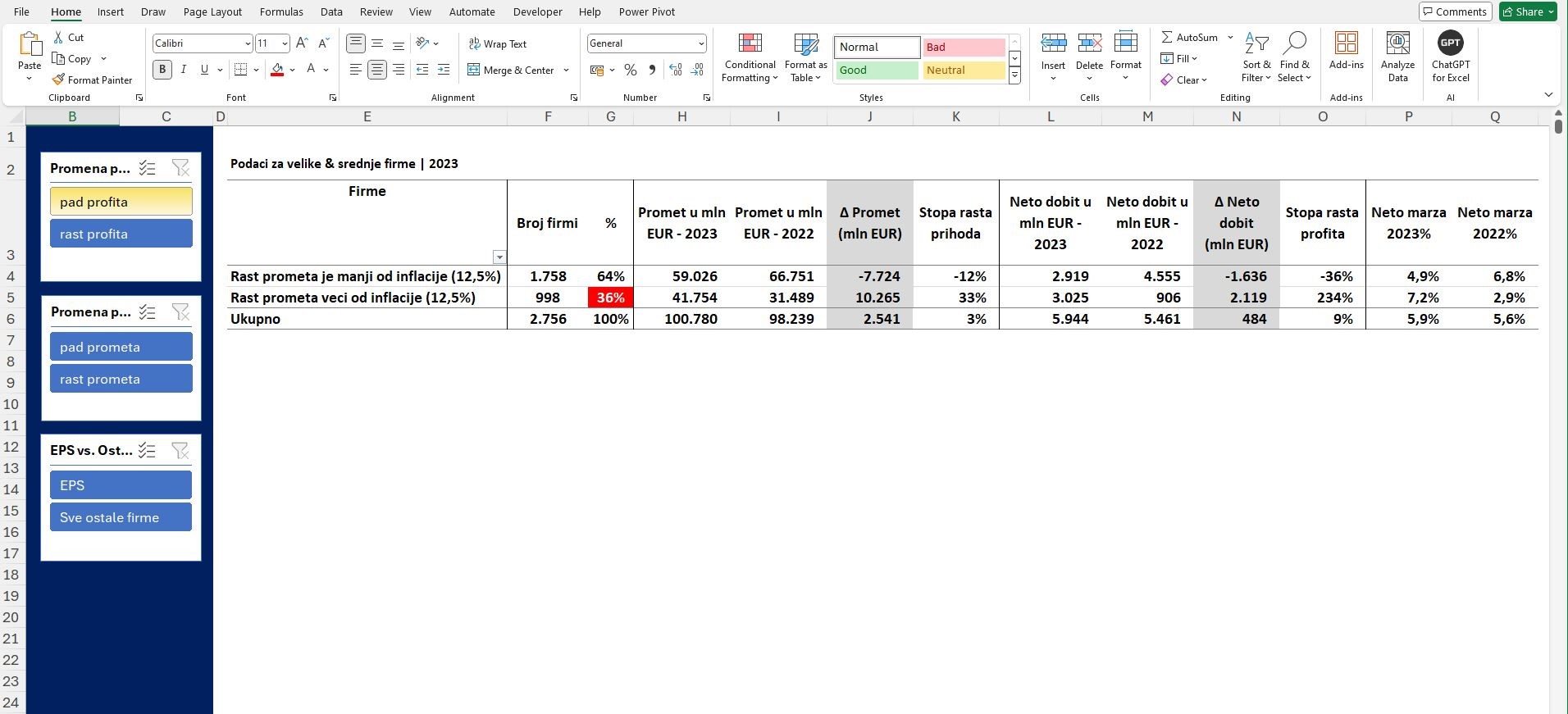Select the 'rast profita' slicer button

pos(121,234)
